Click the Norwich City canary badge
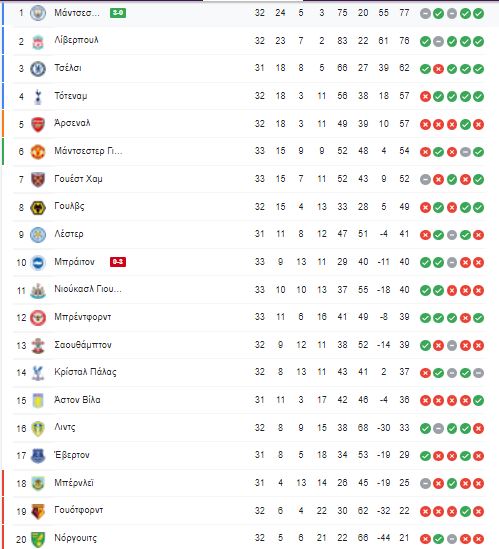This screenshot has width=499, height=549. (x=37, y=539)
